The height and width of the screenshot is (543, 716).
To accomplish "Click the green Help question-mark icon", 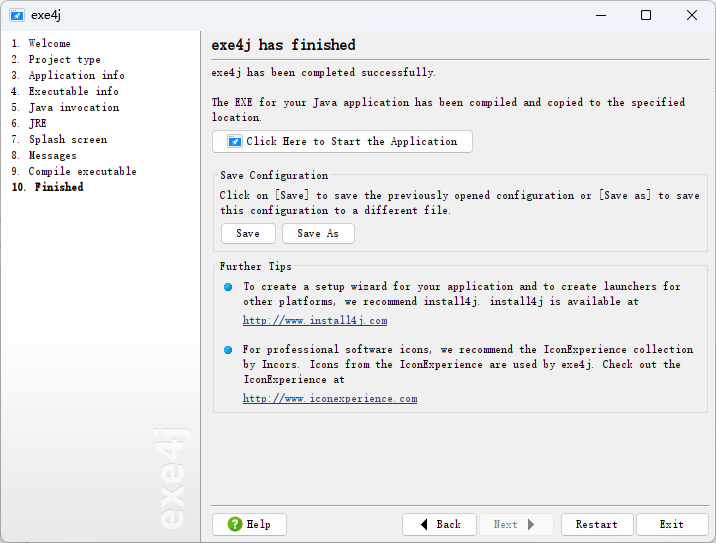I will 235,524.
